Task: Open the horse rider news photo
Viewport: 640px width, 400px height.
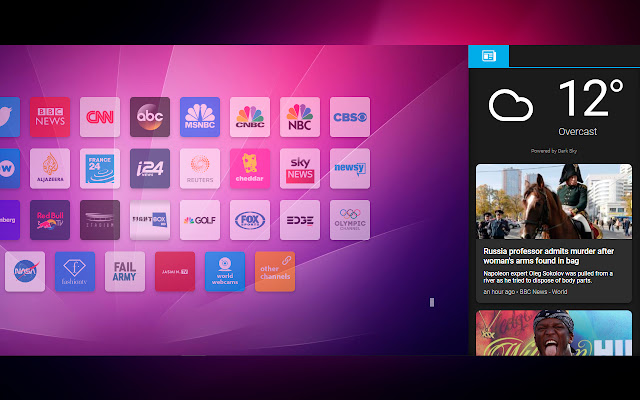Action: [x=554, y=202]
